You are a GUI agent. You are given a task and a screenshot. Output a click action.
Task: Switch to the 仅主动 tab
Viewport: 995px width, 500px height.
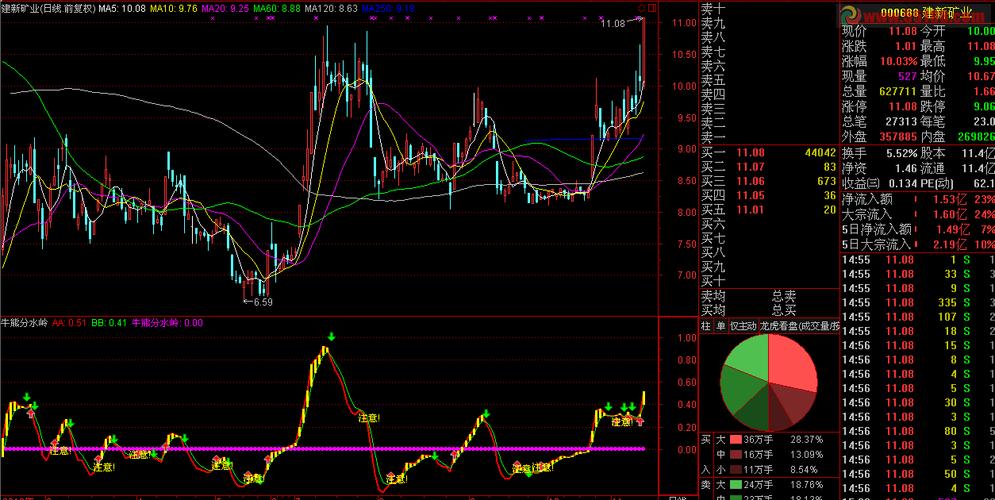click(743, 326)
